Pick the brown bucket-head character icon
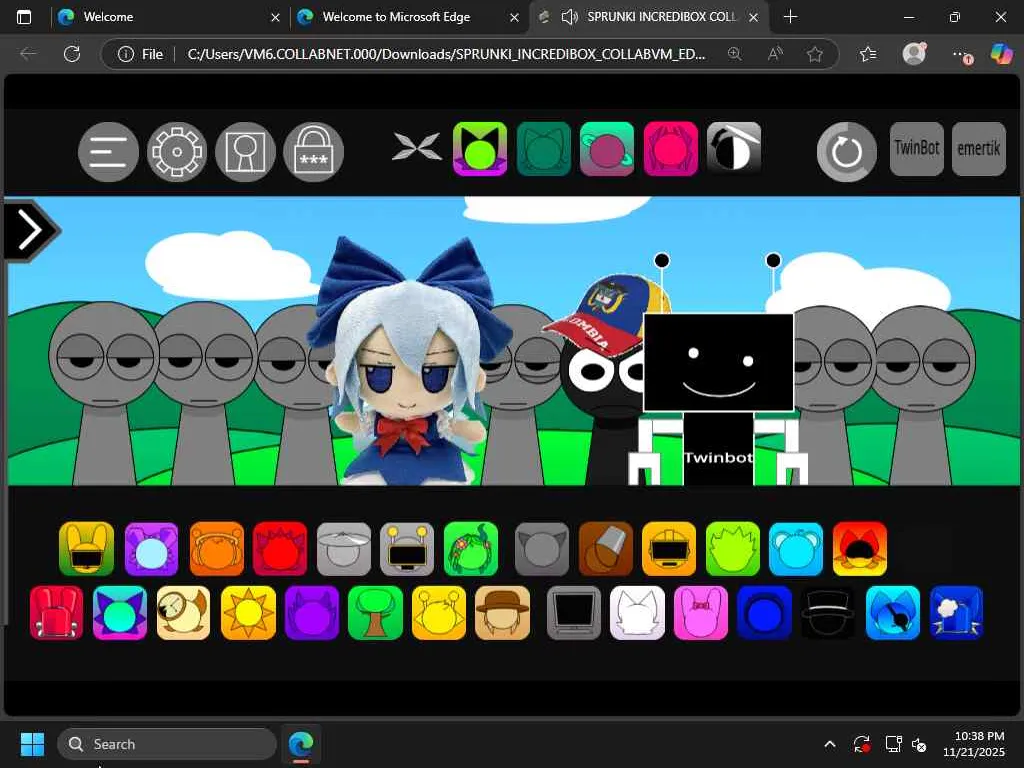This screenshot has width=1024, height=768. (x=605, y=549)
